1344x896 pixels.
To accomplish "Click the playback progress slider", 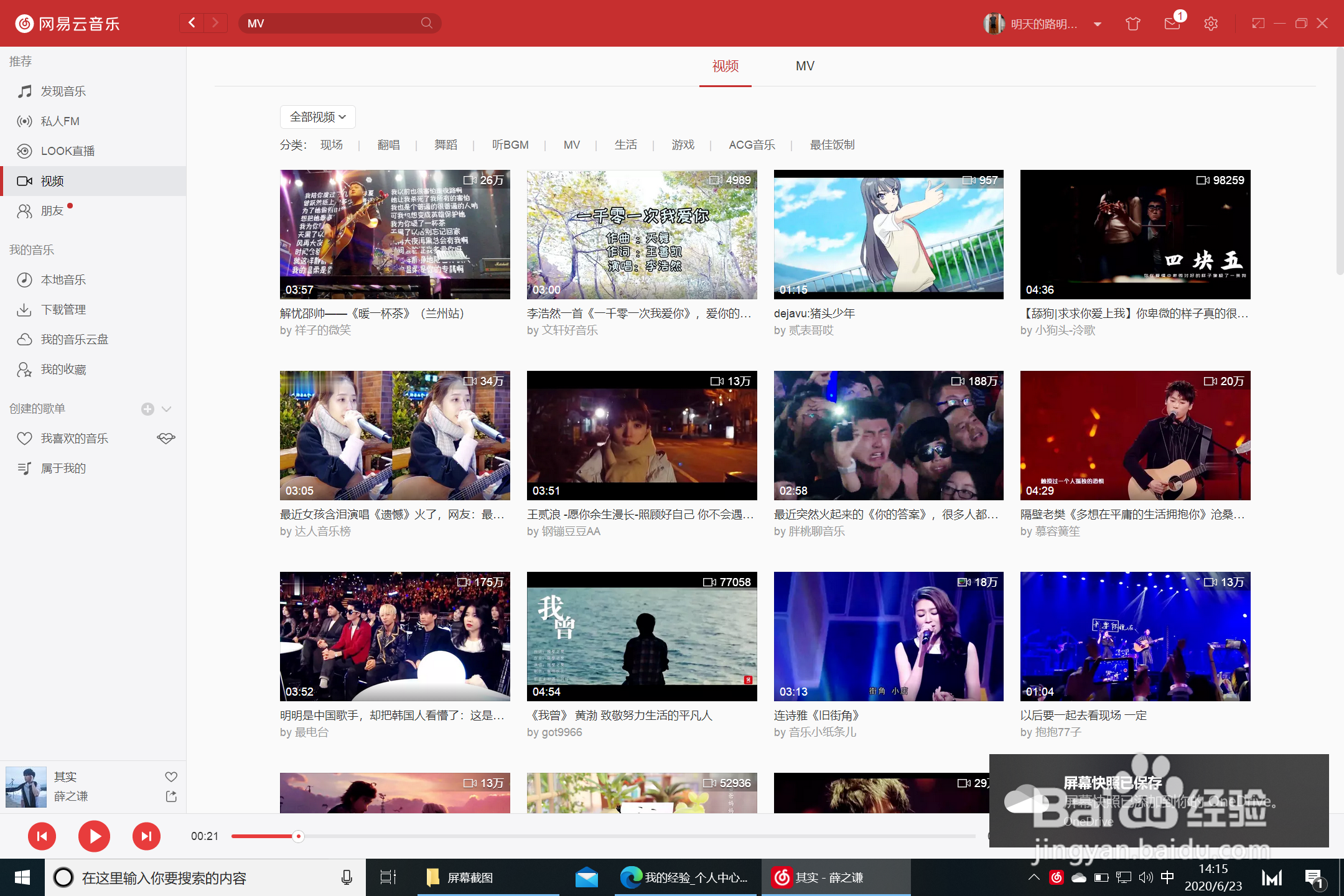I will 299,836.
